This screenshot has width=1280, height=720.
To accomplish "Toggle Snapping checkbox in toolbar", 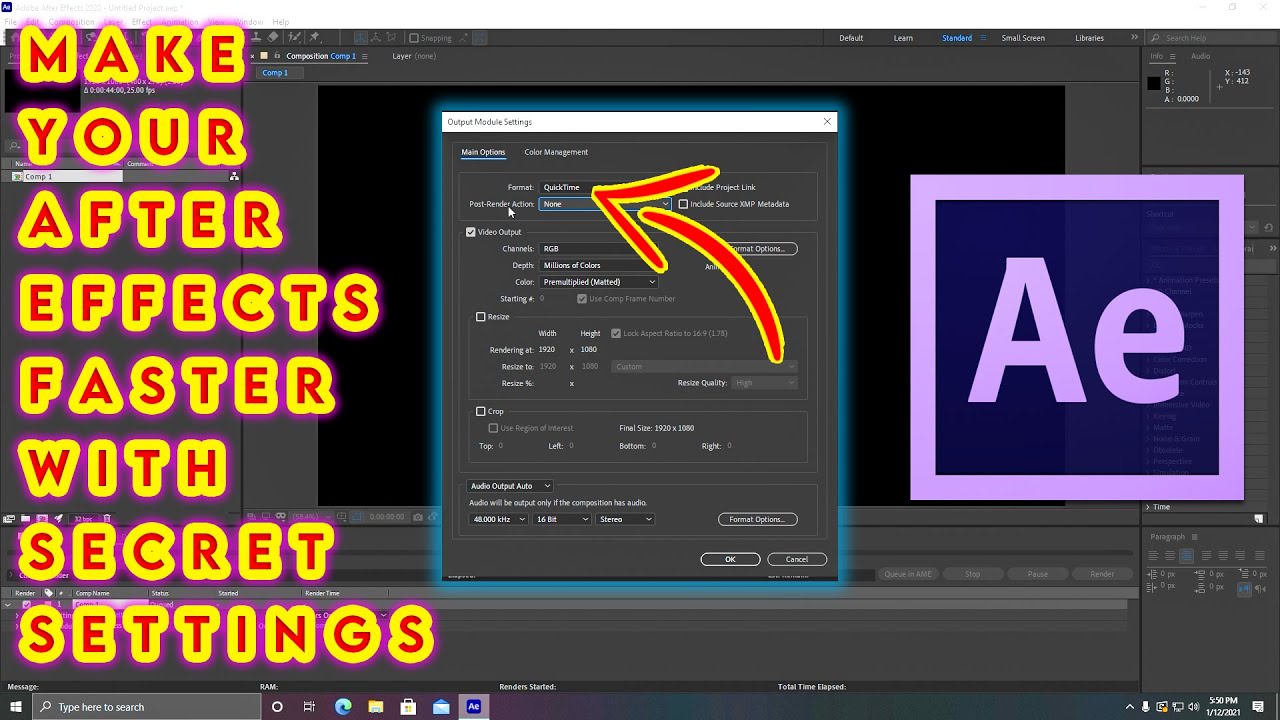I will coord(413,38).
